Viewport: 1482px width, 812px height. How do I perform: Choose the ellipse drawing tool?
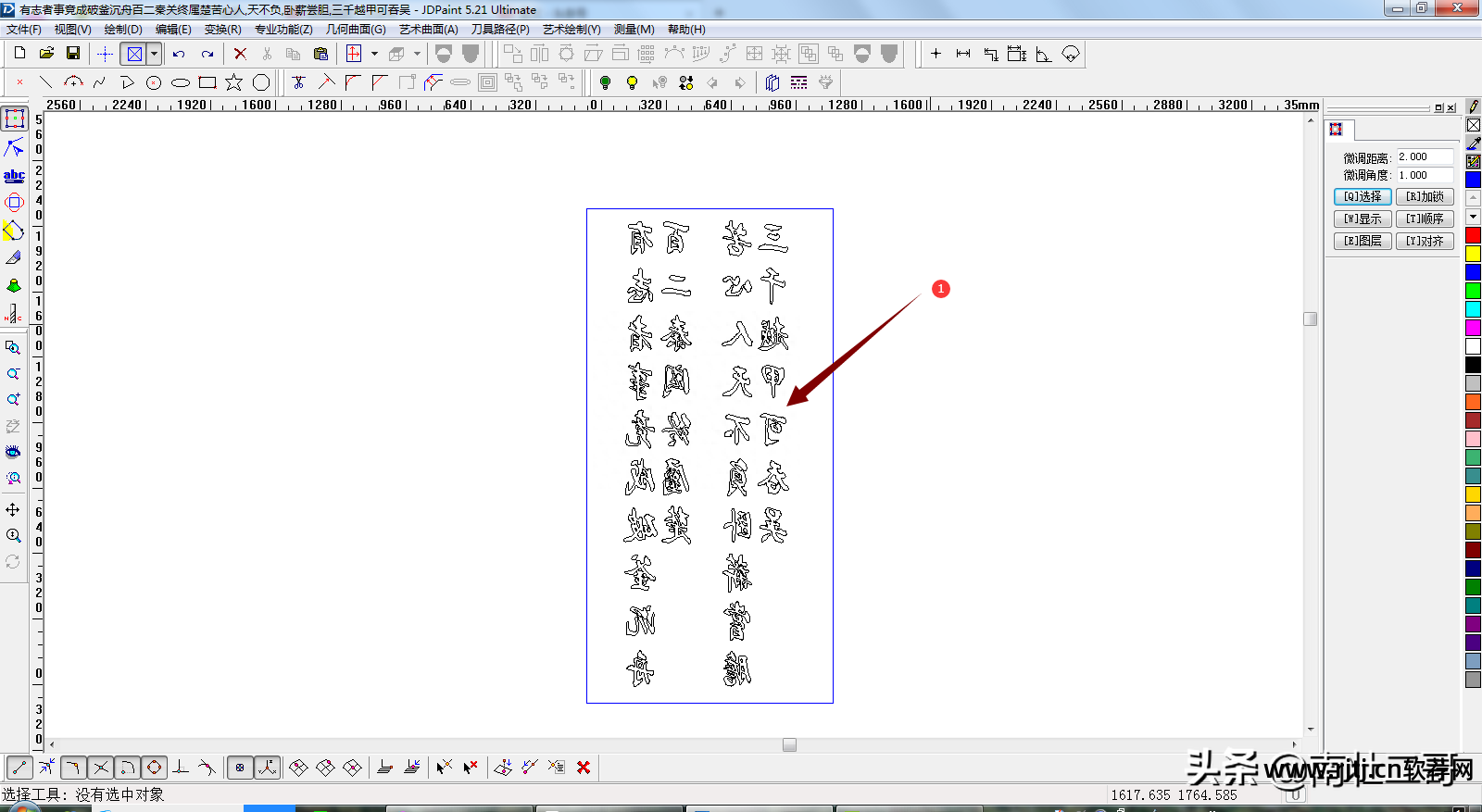click(x=181, y=82)
